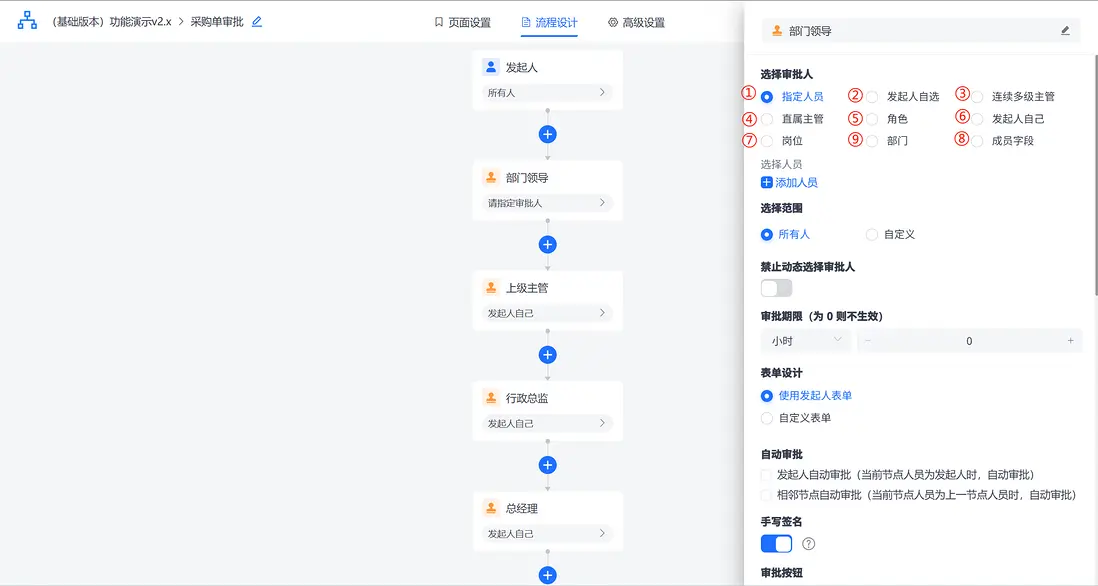
Task: Click the 审批期限 numeric input field
Action: [969, 340]
